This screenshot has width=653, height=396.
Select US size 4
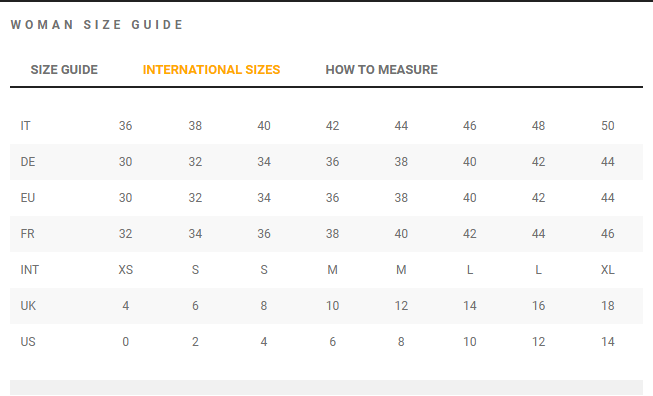pos(264,342)
